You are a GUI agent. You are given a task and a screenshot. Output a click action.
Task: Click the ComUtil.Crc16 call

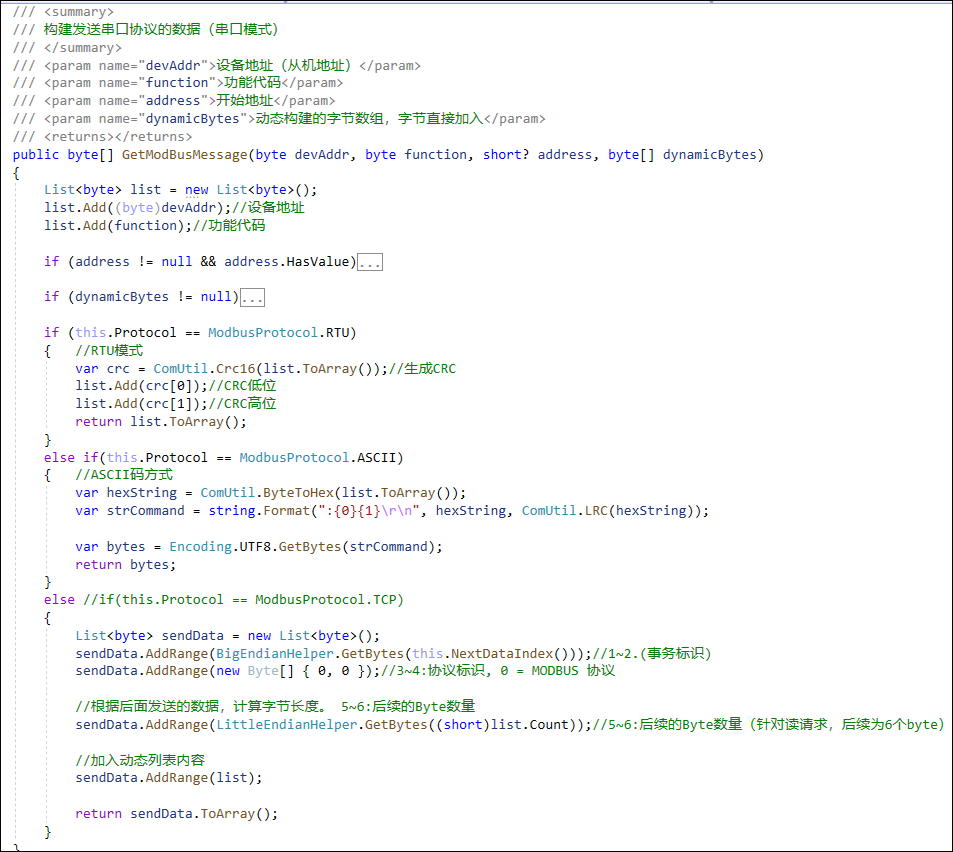(205, 369)
